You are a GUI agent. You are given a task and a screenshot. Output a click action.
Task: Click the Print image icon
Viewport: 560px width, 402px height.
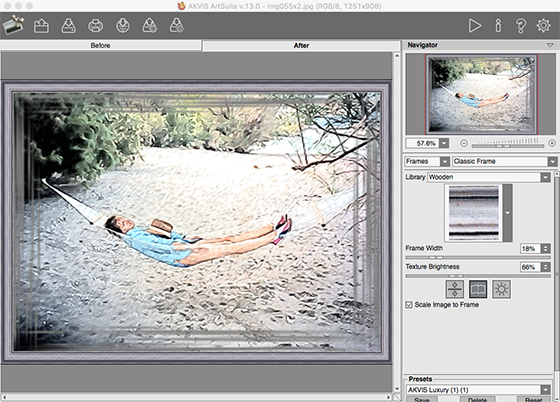coord(95,26)
